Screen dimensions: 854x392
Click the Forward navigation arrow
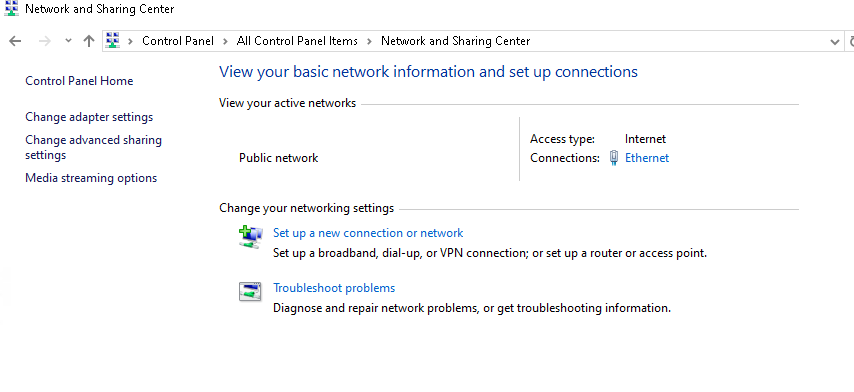[x=45, y=41]
